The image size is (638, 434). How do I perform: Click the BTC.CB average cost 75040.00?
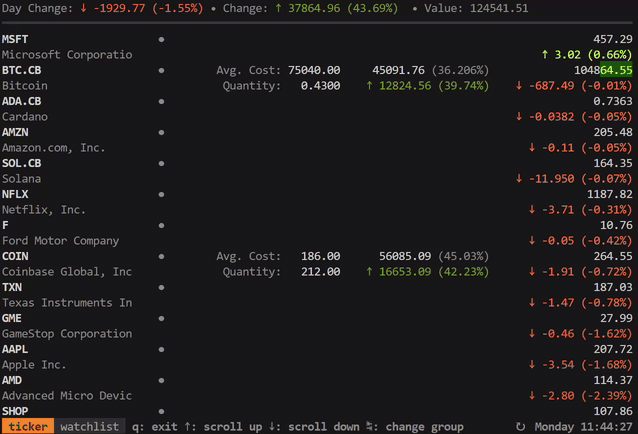click(x=314, y=70)
